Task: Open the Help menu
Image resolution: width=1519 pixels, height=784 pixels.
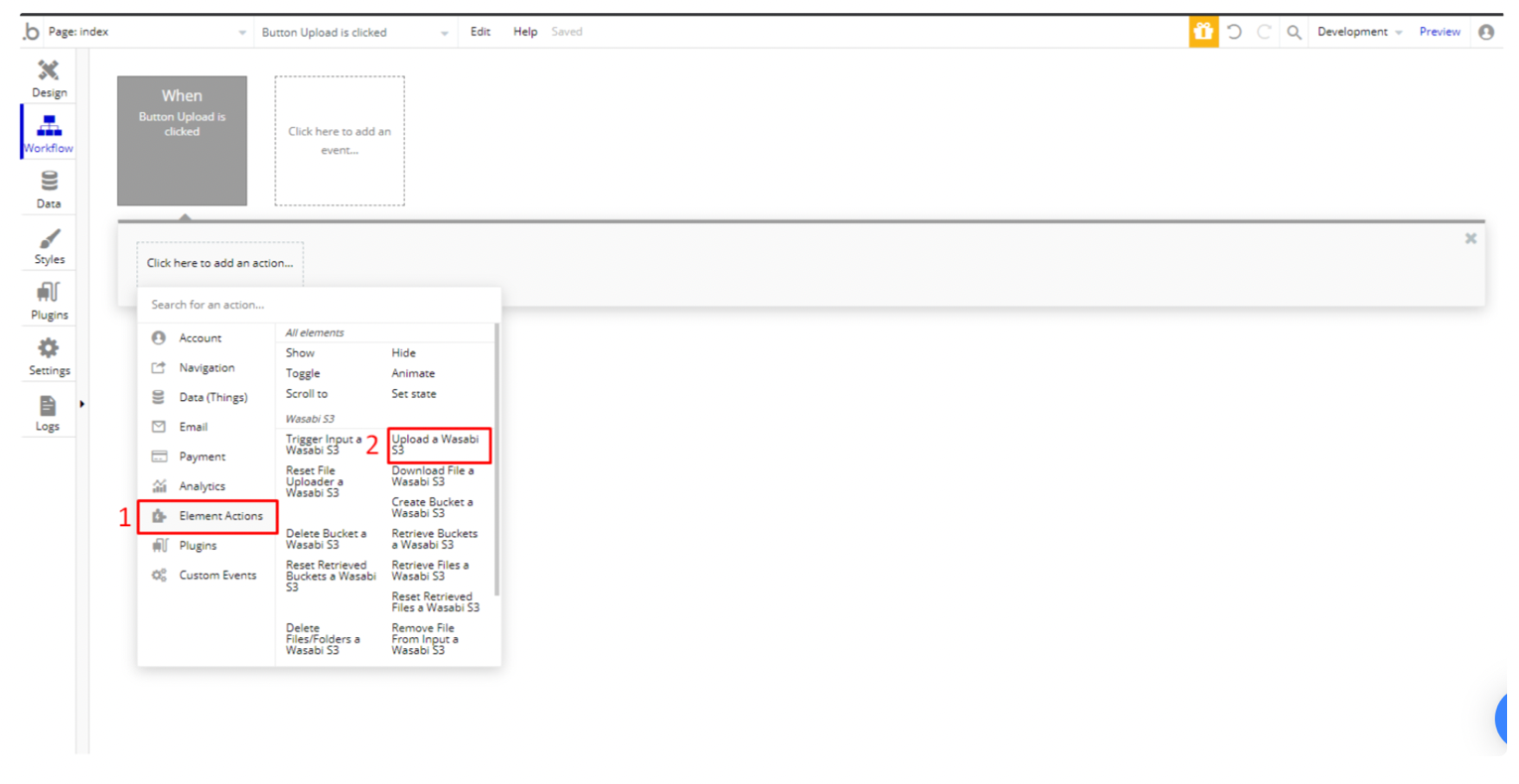Action: coord(525,32)
